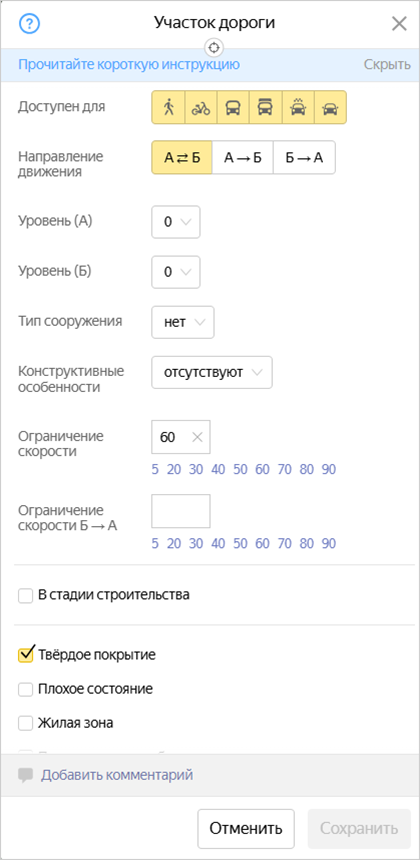
Task: Expand the 'Тип сооружения' dropdown
Action: 183,322
